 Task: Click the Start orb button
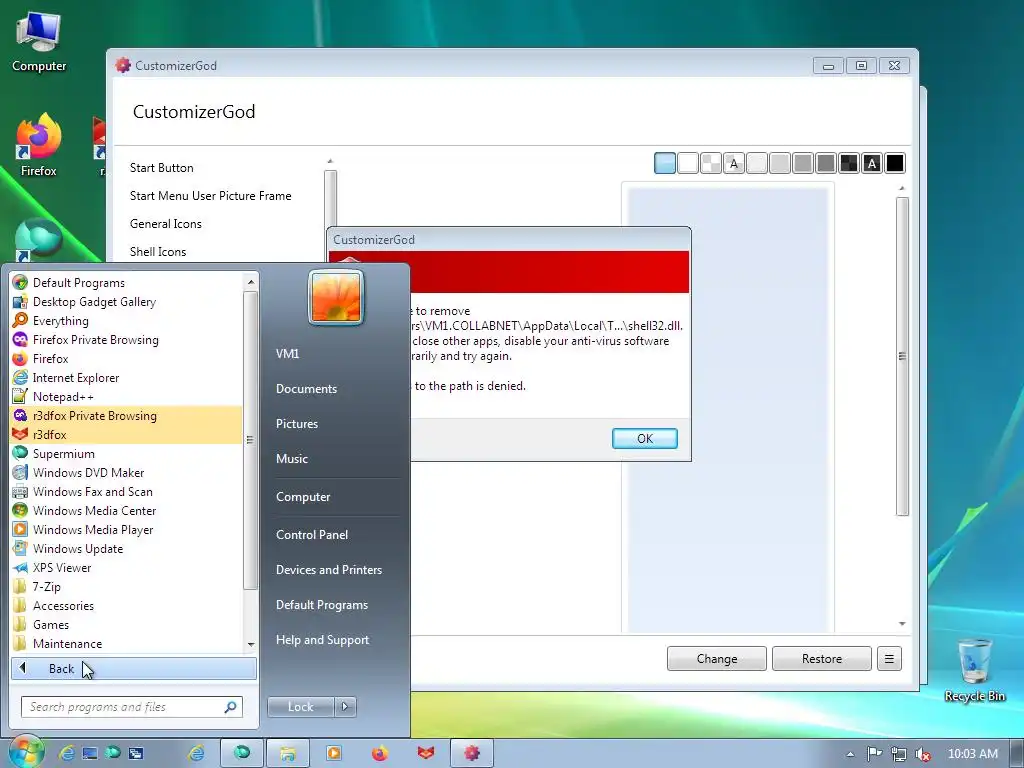[x=26, y=752]
